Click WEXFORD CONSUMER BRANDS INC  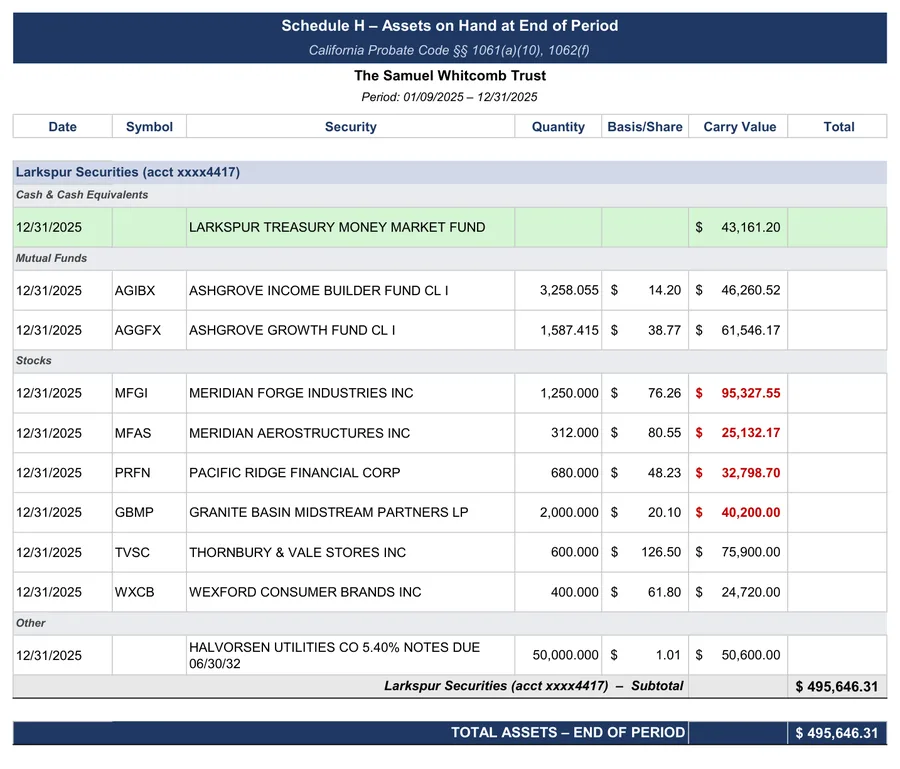(305, 592)
